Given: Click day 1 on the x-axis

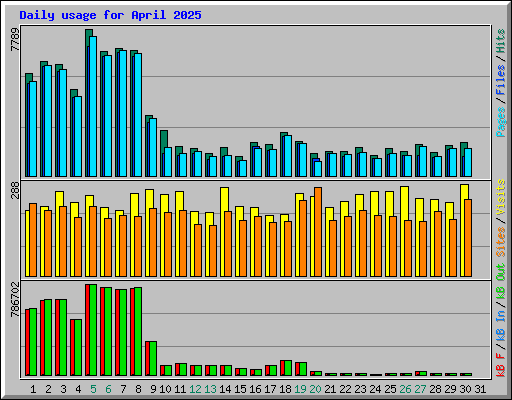Looking at the screenshot, I should 33,389.
